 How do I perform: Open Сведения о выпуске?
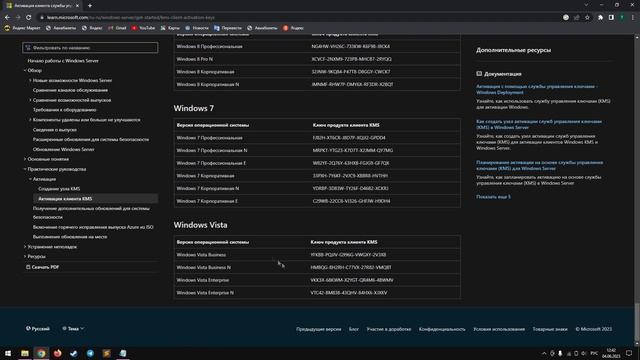coord(55,130)
